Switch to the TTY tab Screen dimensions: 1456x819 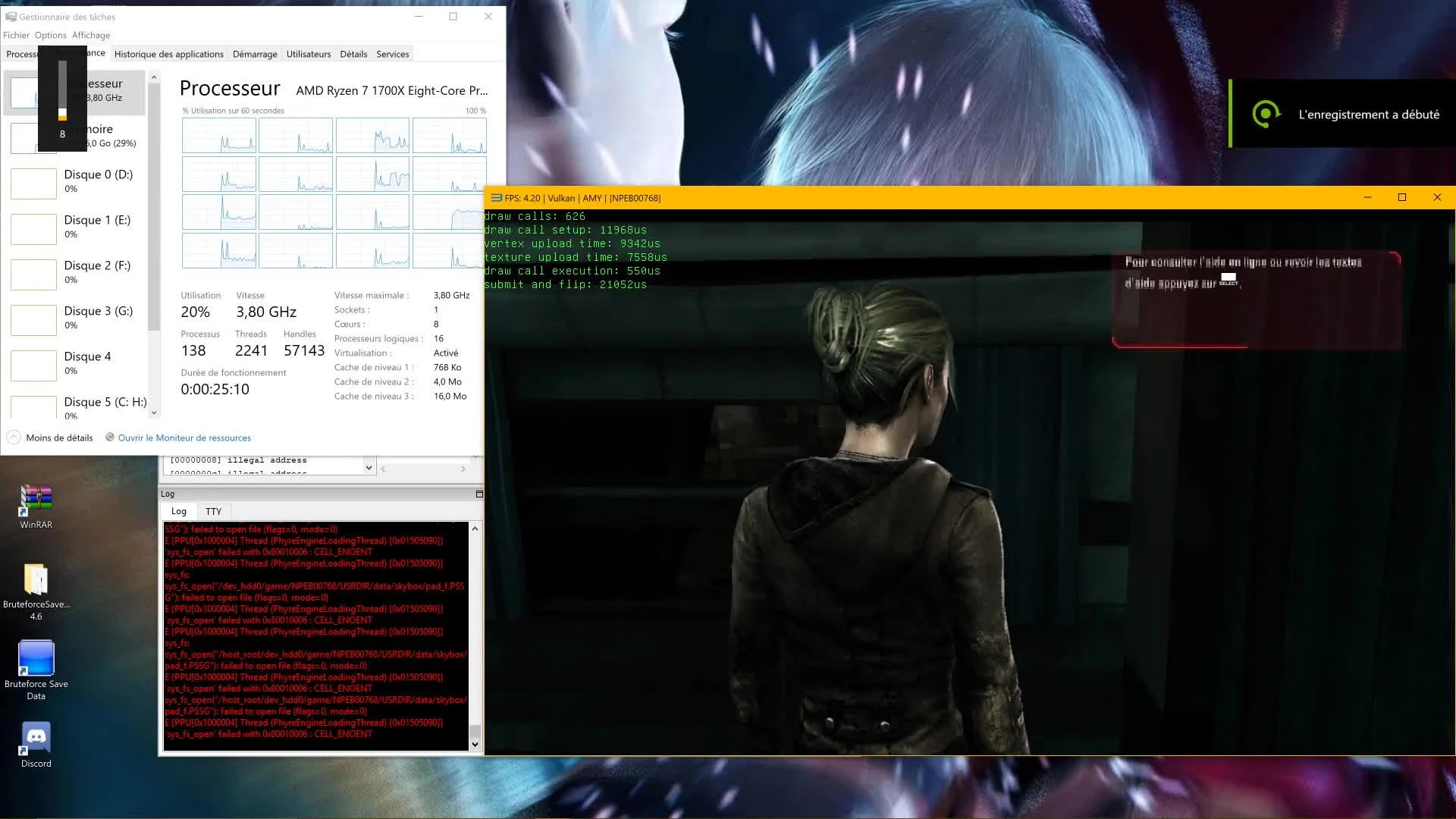point(213,511)
